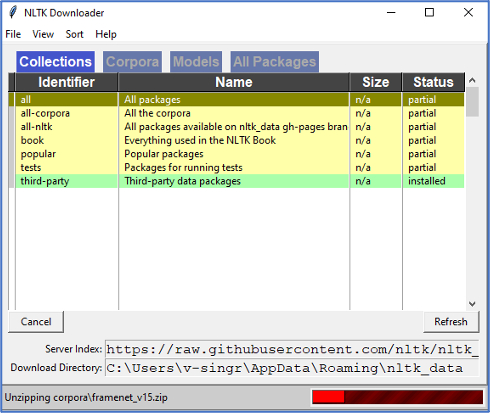
Task: Maximize the NLTK Downloader window
Action: point(429,13)
